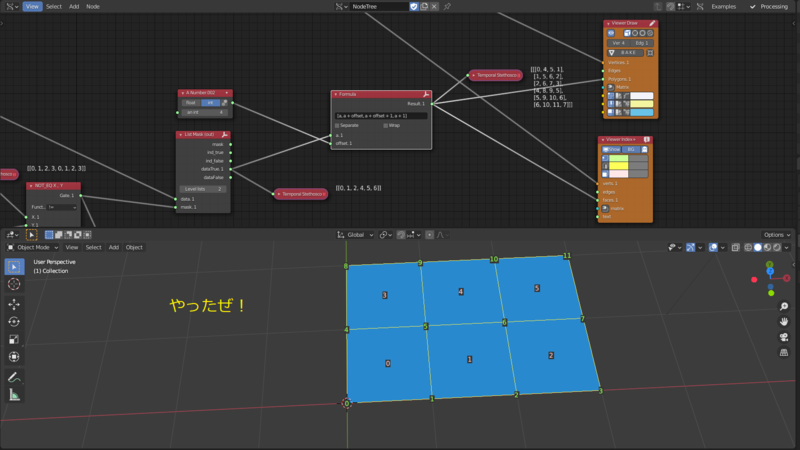Viewport: 800px width, 450px height.
Task: Switch to wireframe shading icon
Action: [x=748, y=247]
